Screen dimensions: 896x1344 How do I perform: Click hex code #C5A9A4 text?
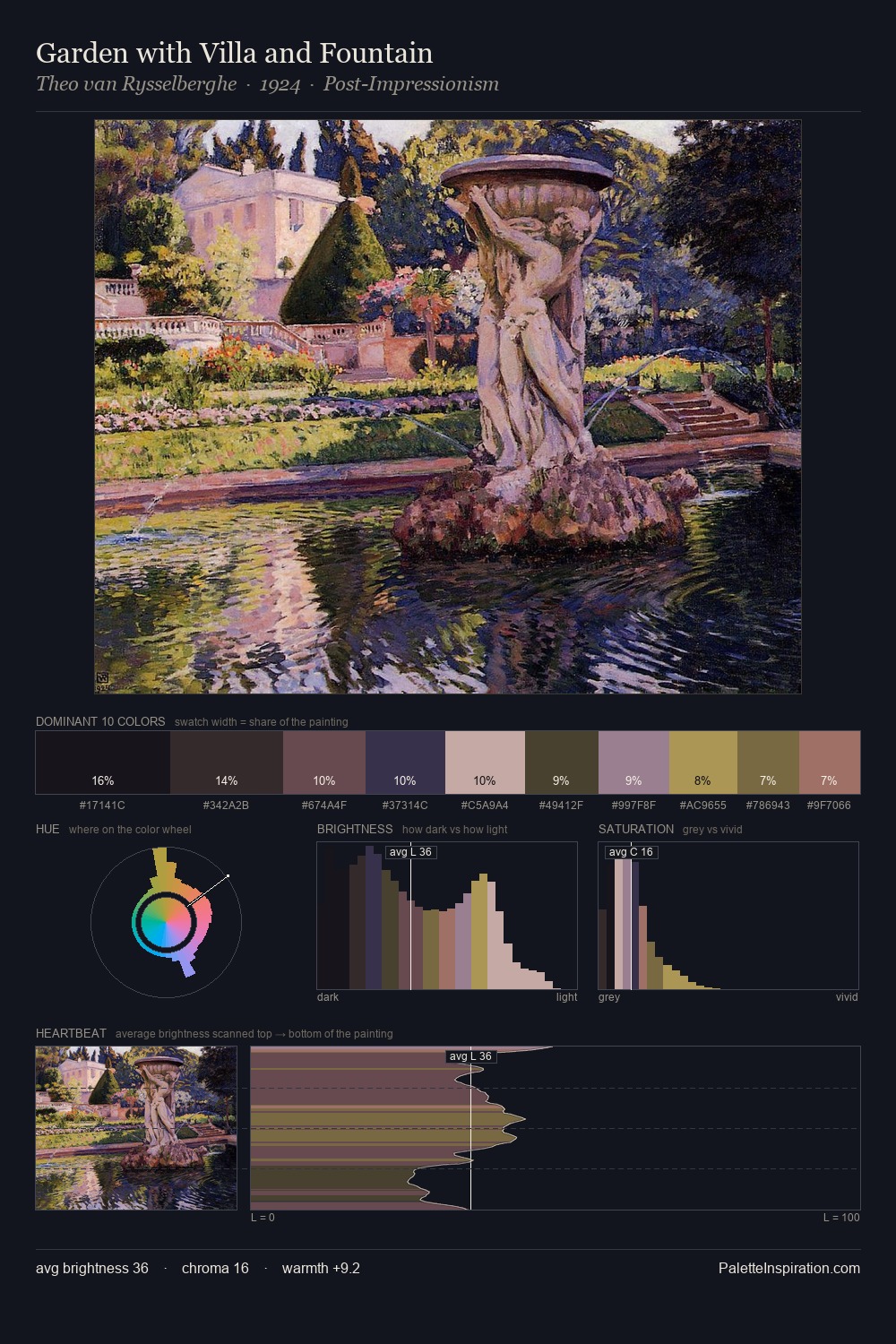point(485,806)
